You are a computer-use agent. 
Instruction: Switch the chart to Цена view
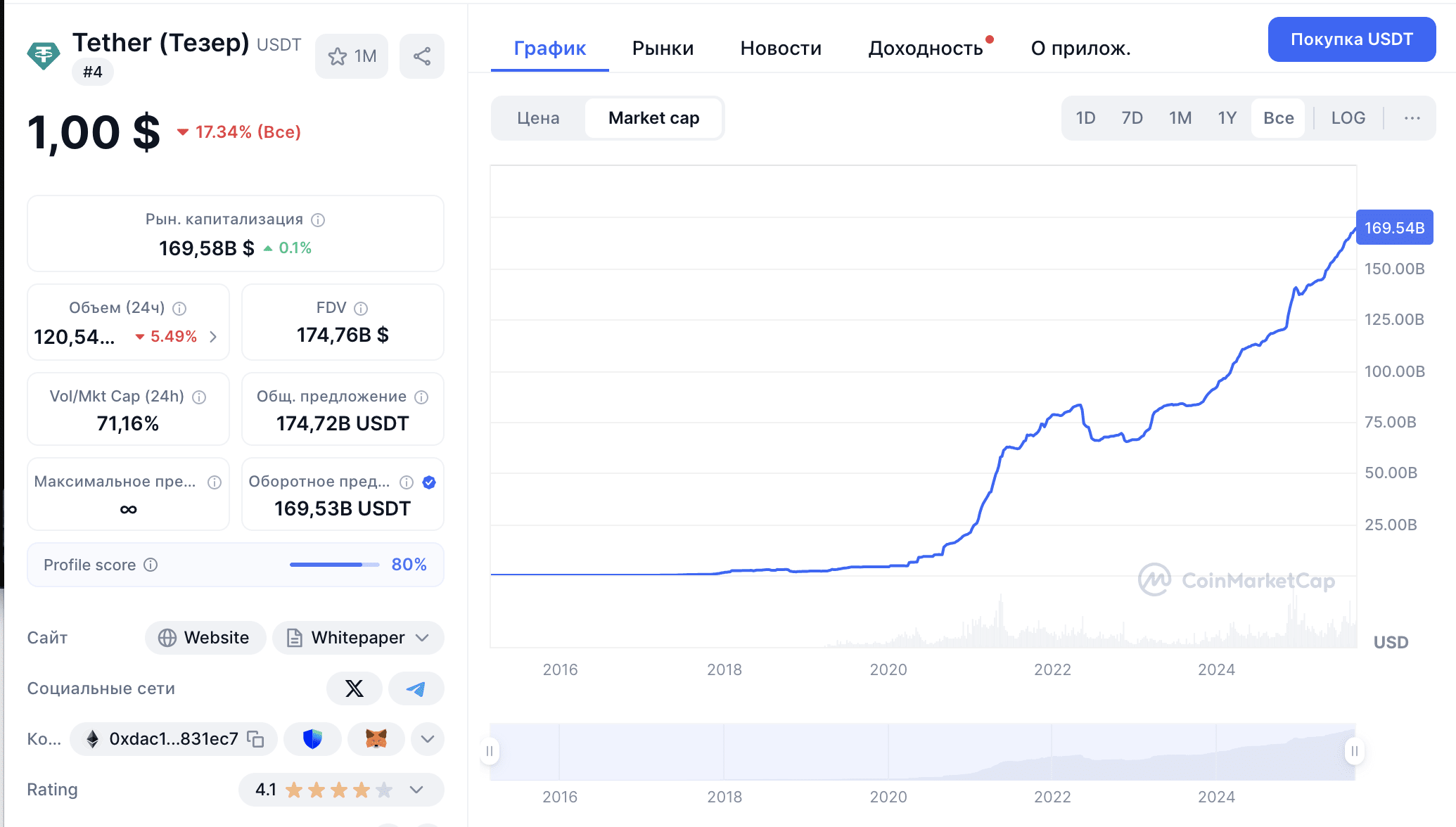click(x=538, y=118)
